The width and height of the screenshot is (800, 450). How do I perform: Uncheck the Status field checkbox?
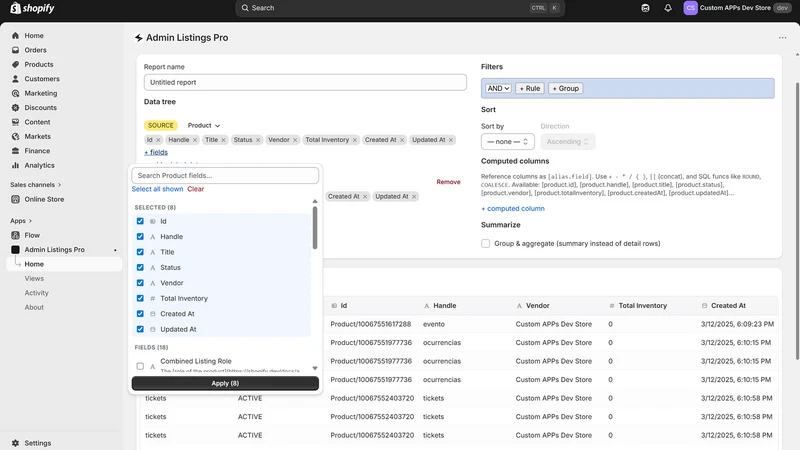(x=140, y=267)
